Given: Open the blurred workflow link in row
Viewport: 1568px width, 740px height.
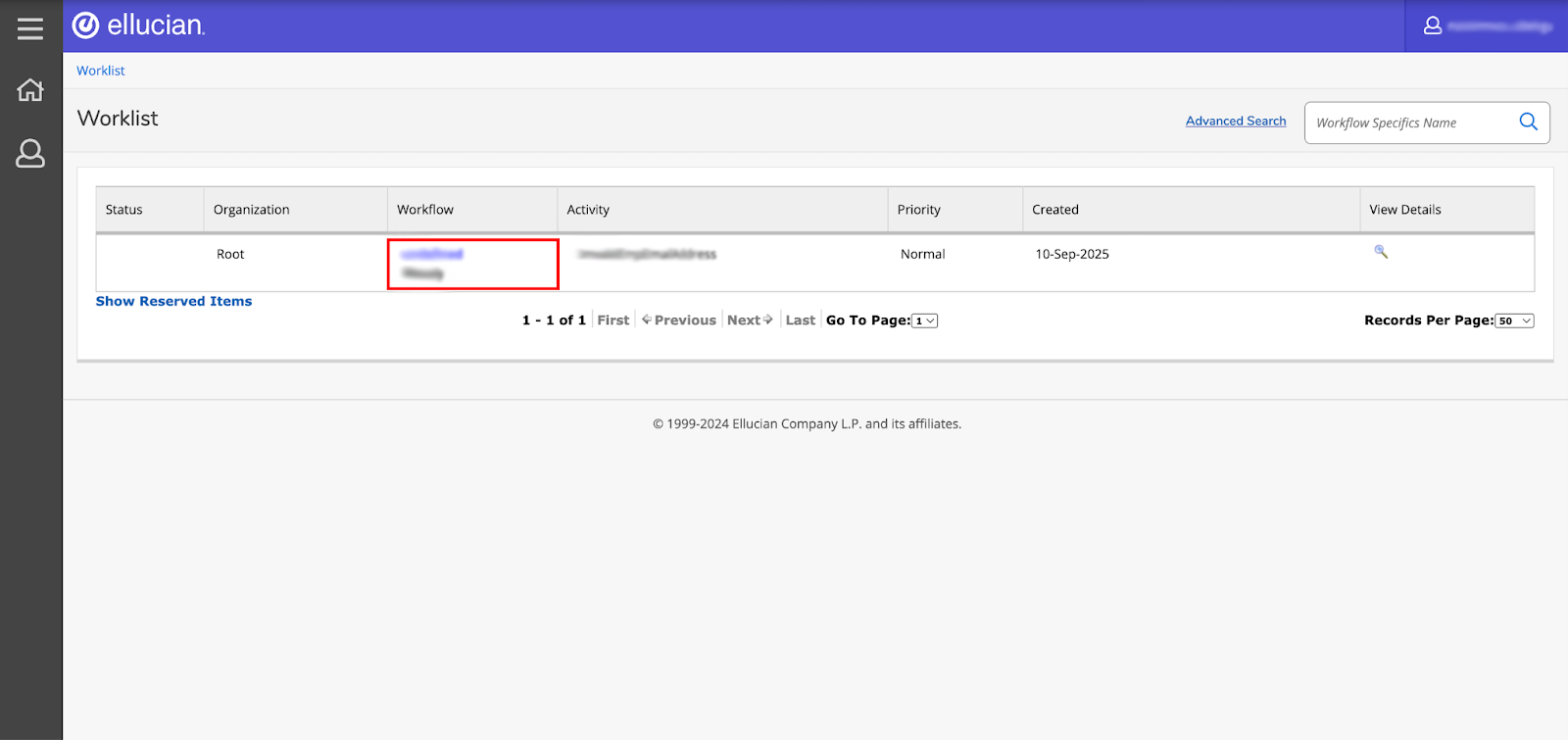Looking at the screenshot, I should click(432, 254).
